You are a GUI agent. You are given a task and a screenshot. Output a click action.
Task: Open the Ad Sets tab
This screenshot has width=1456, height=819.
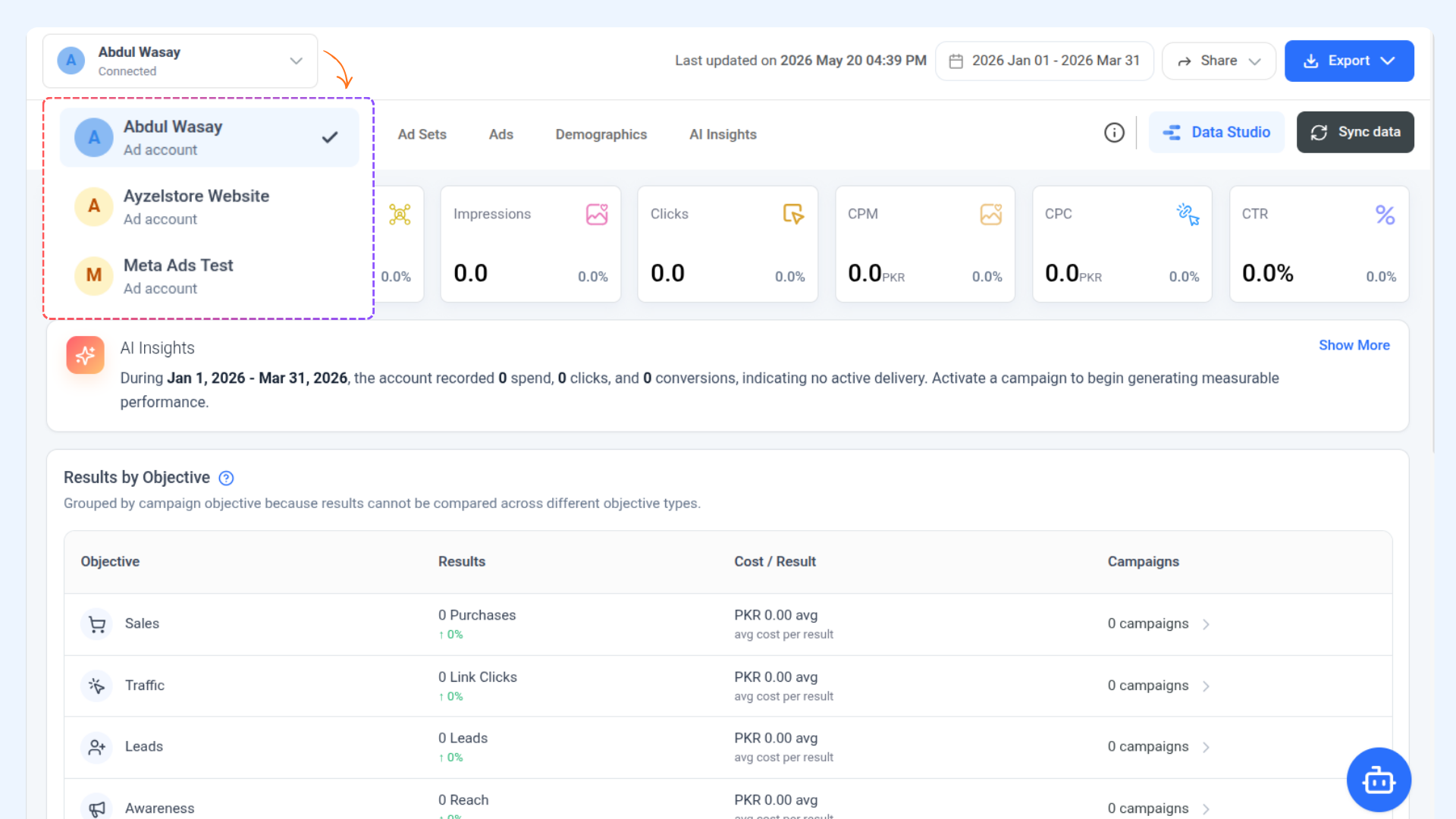[x=422, y=134]
